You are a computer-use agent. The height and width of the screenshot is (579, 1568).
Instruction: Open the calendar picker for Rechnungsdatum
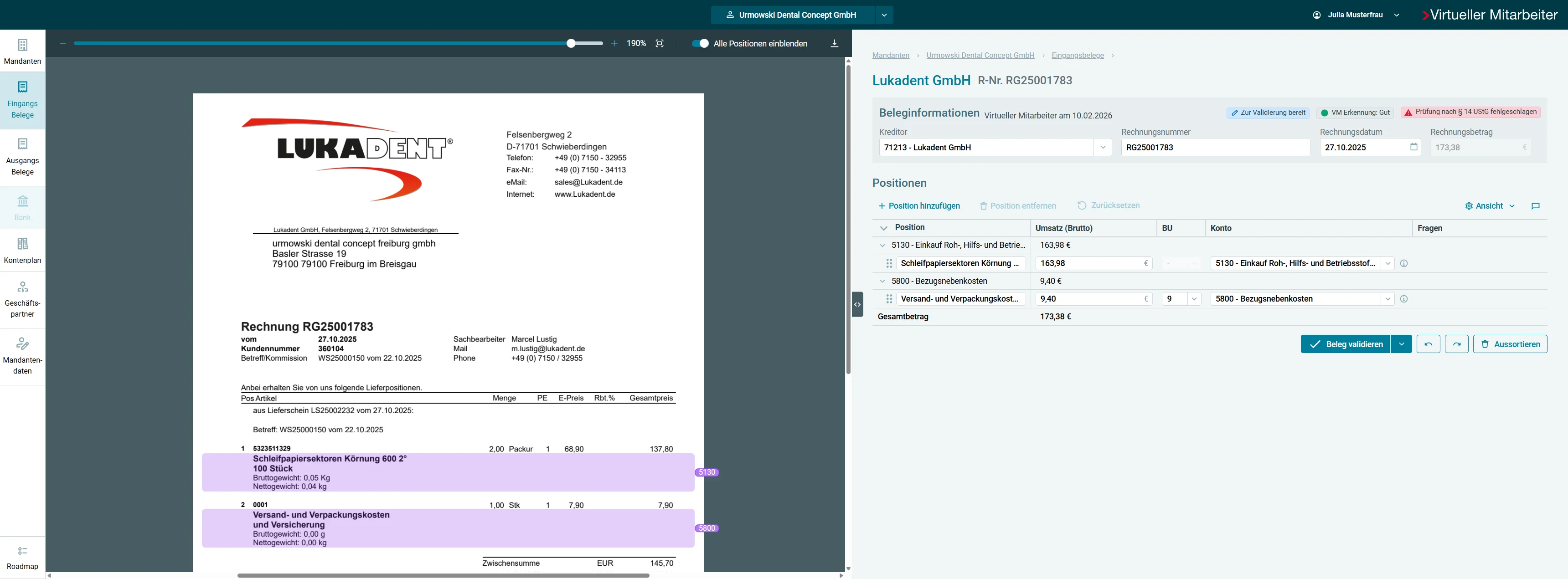pyautogui.click(x=1414, y=147)
